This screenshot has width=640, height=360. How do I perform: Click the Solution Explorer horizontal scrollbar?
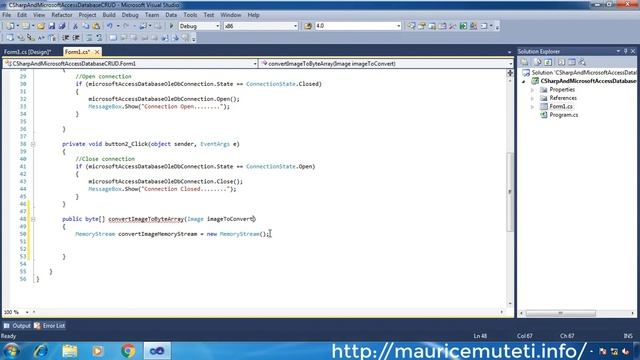[560, 313]
